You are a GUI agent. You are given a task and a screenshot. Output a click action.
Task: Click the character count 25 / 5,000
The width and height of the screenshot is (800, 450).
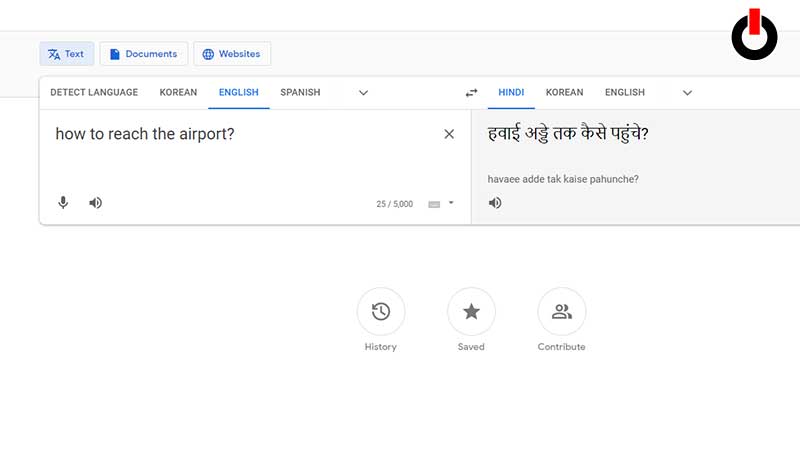[394, 204]
